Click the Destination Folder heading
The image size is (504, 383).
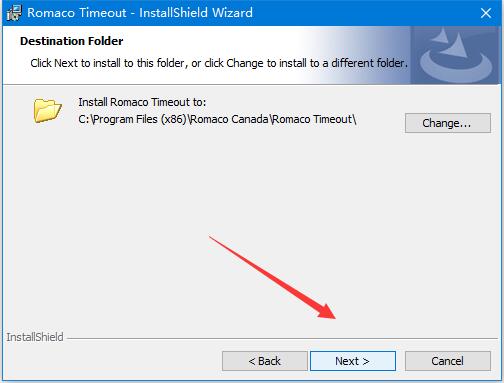coord(72,41)
